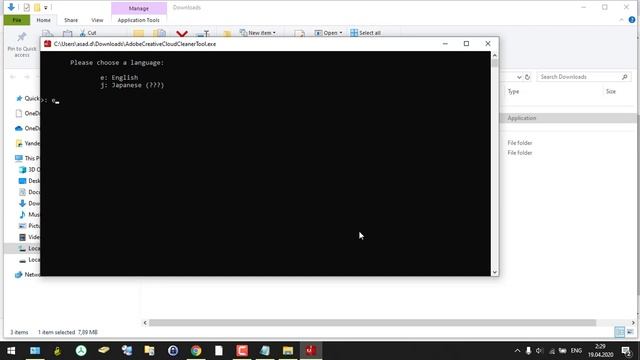Show hidden system tray icons
Image resolution: width=640 pixels, height=360 pixels.
tap(517, 351)
